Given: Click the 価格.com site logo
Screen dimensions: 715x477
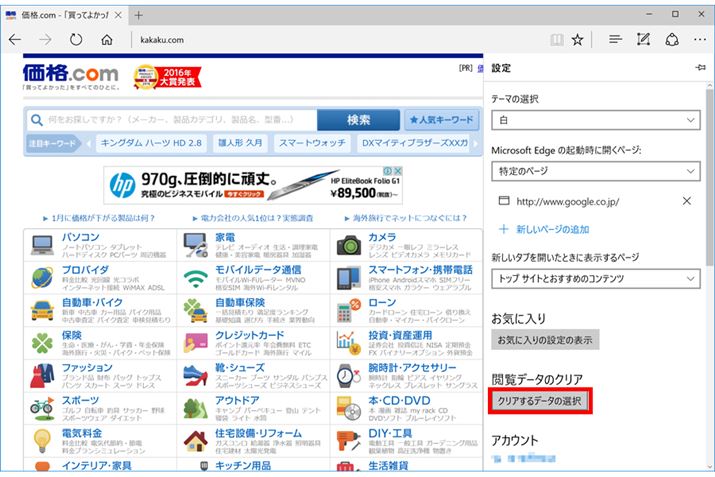Looking at the screenshot, I should click(71, 76).
